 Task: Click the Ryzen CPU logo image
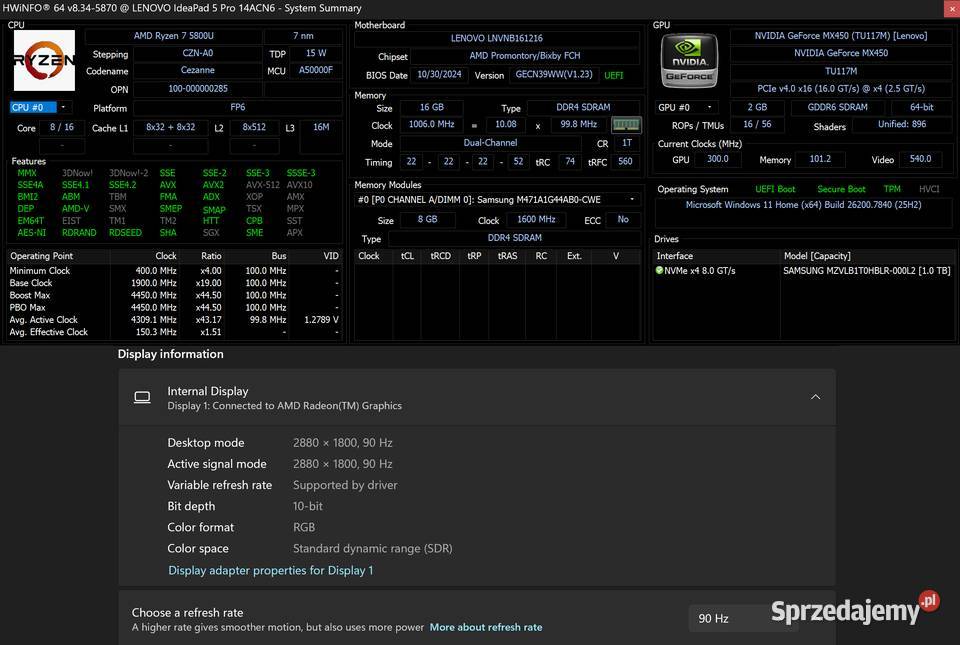[45, 60]
